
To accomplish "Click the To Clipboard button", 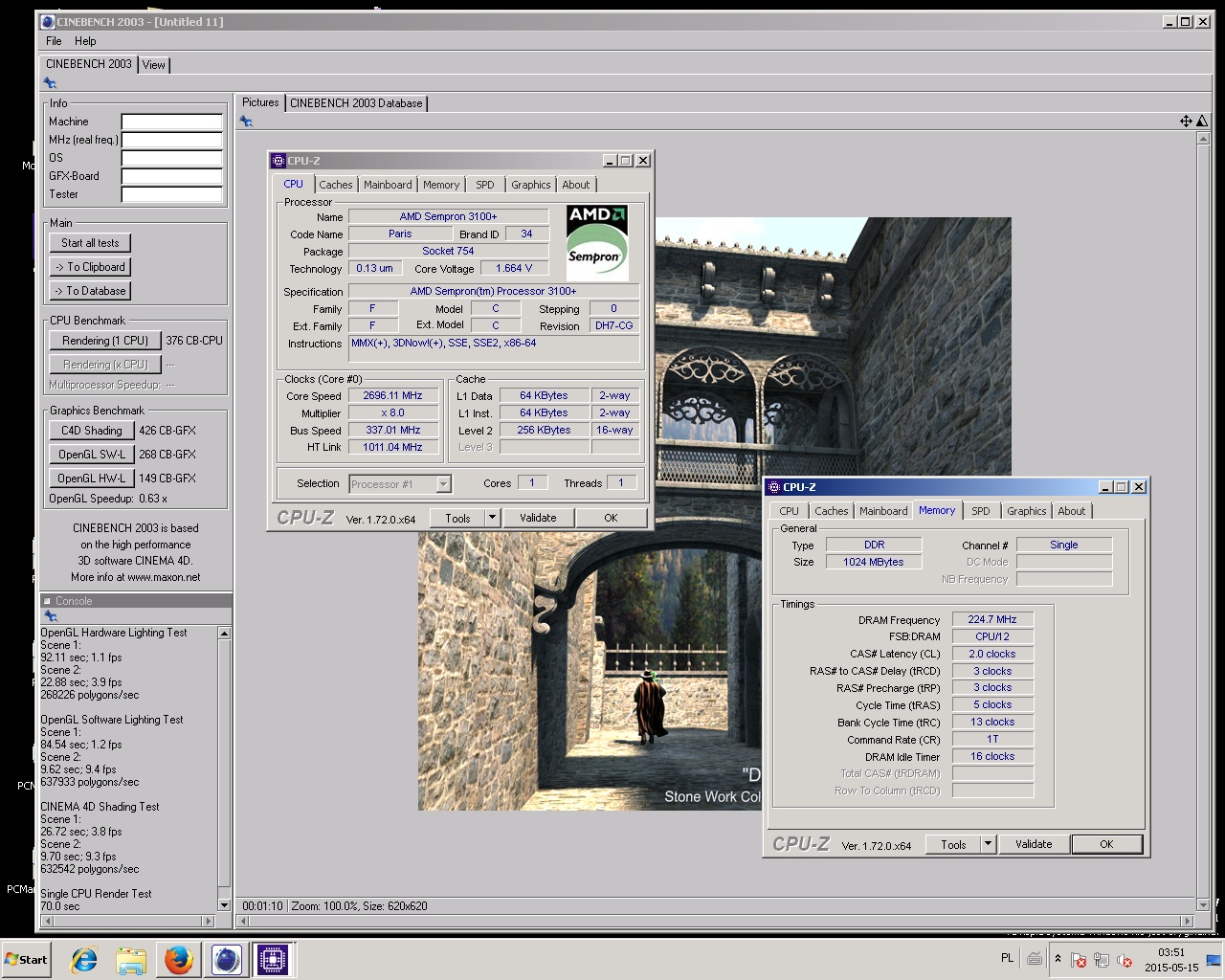I will pos(90,267).
